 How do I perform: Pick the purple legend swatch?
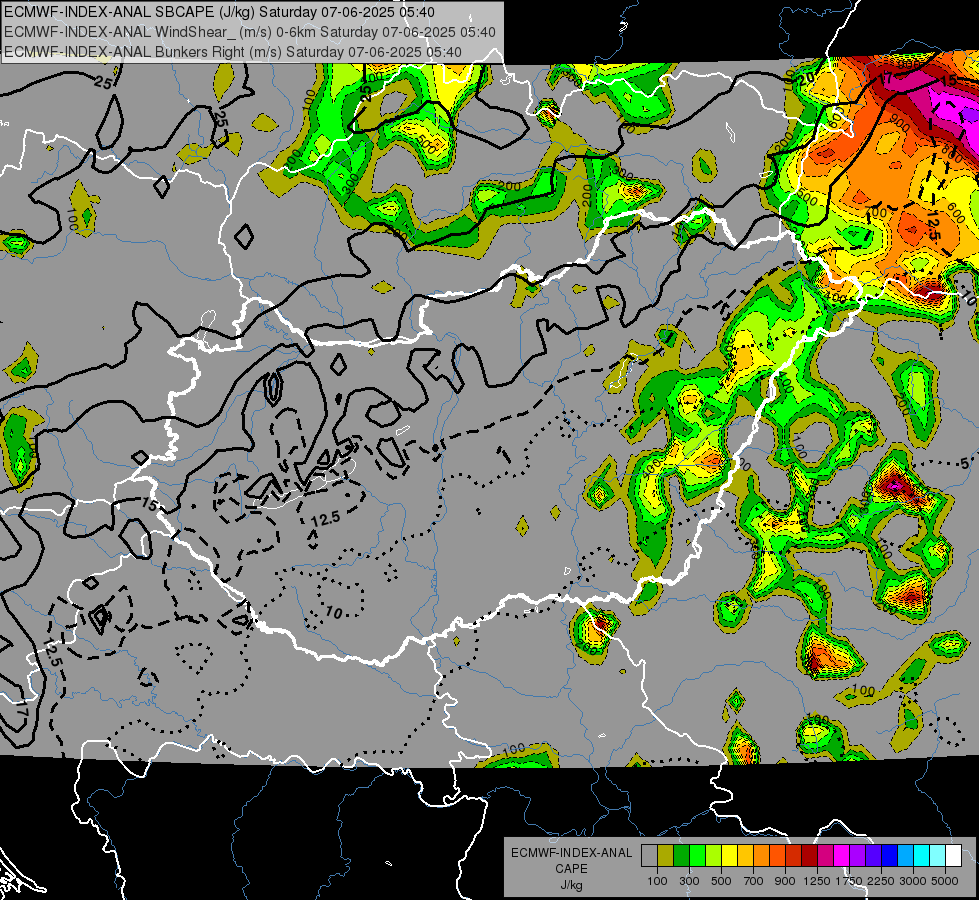point(857,856)
